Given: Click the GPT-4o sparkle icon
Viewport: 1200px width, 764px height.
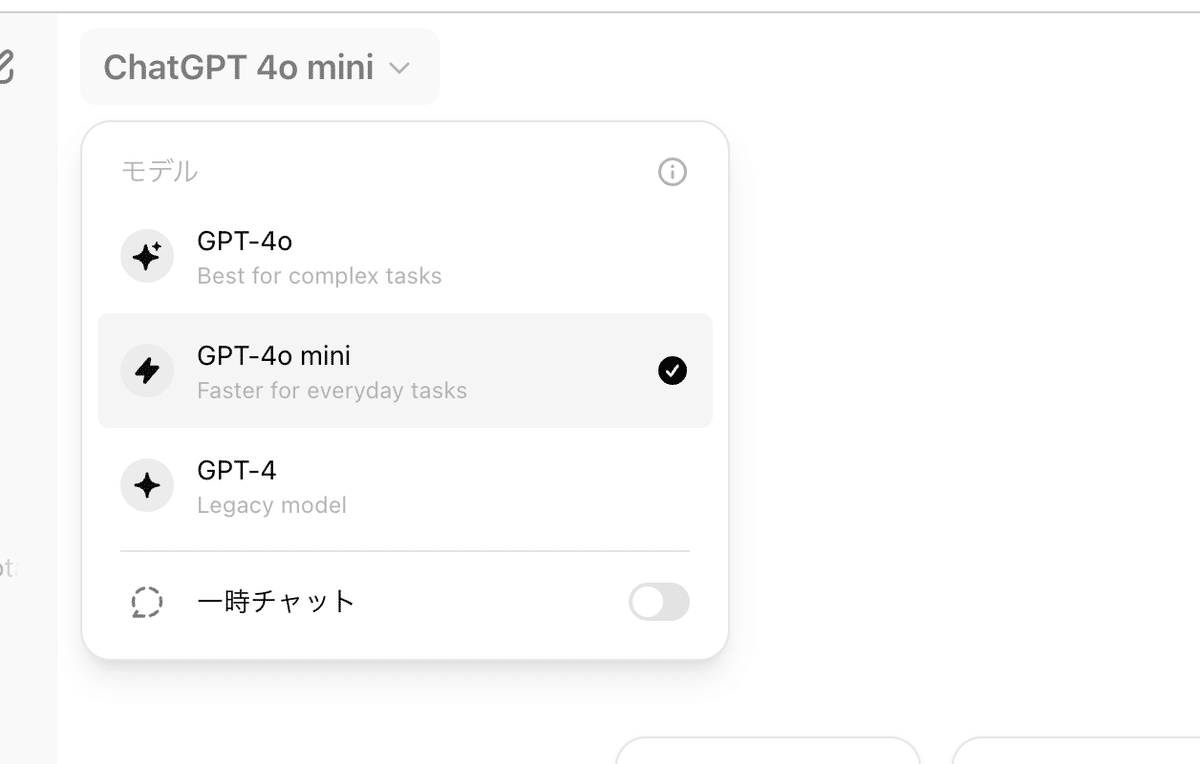Looking at the screenshot, I should pyautogui.click(x=147, y=256).
